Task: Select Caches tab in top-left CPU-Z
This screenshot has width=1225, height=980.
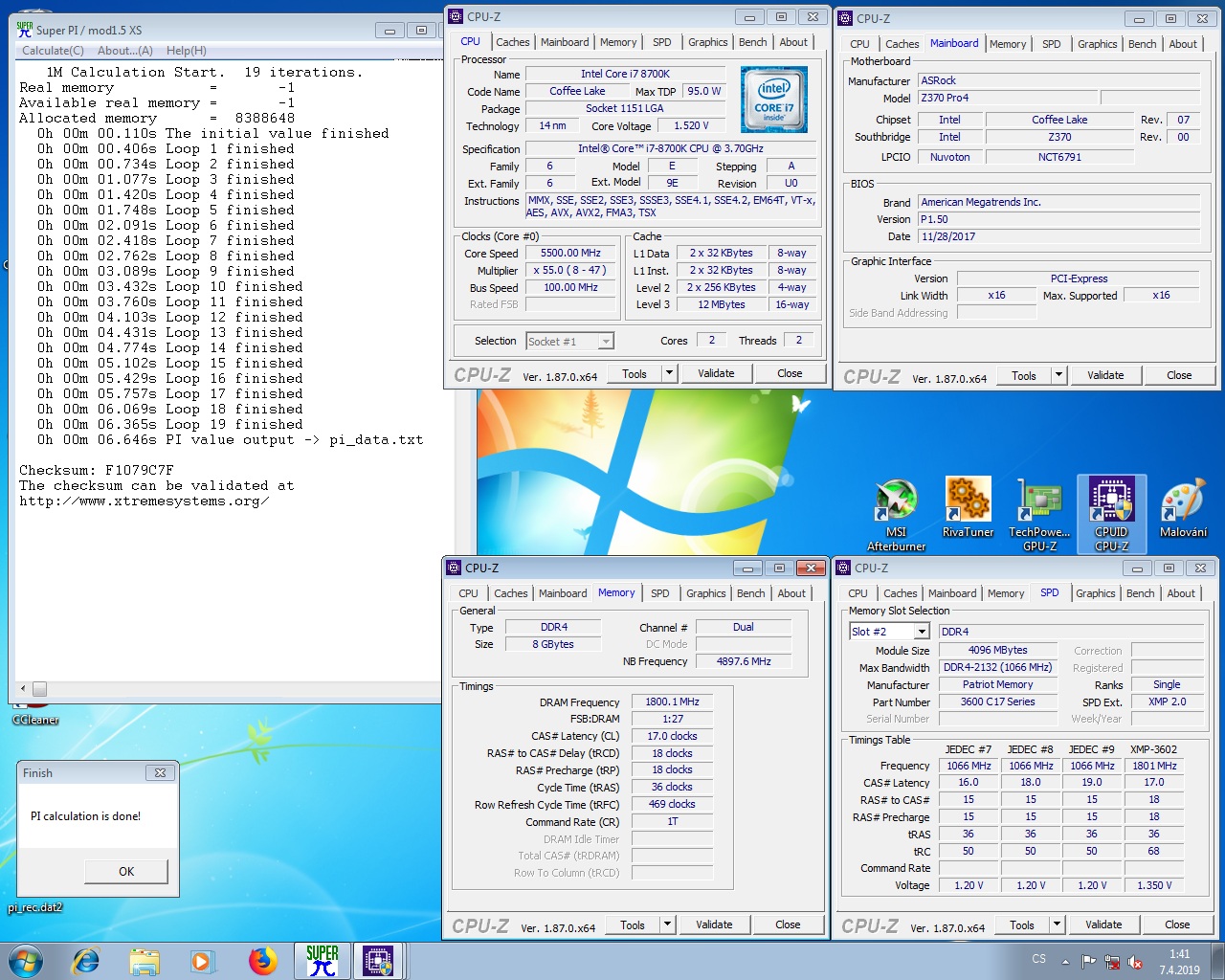Action: 512,42
